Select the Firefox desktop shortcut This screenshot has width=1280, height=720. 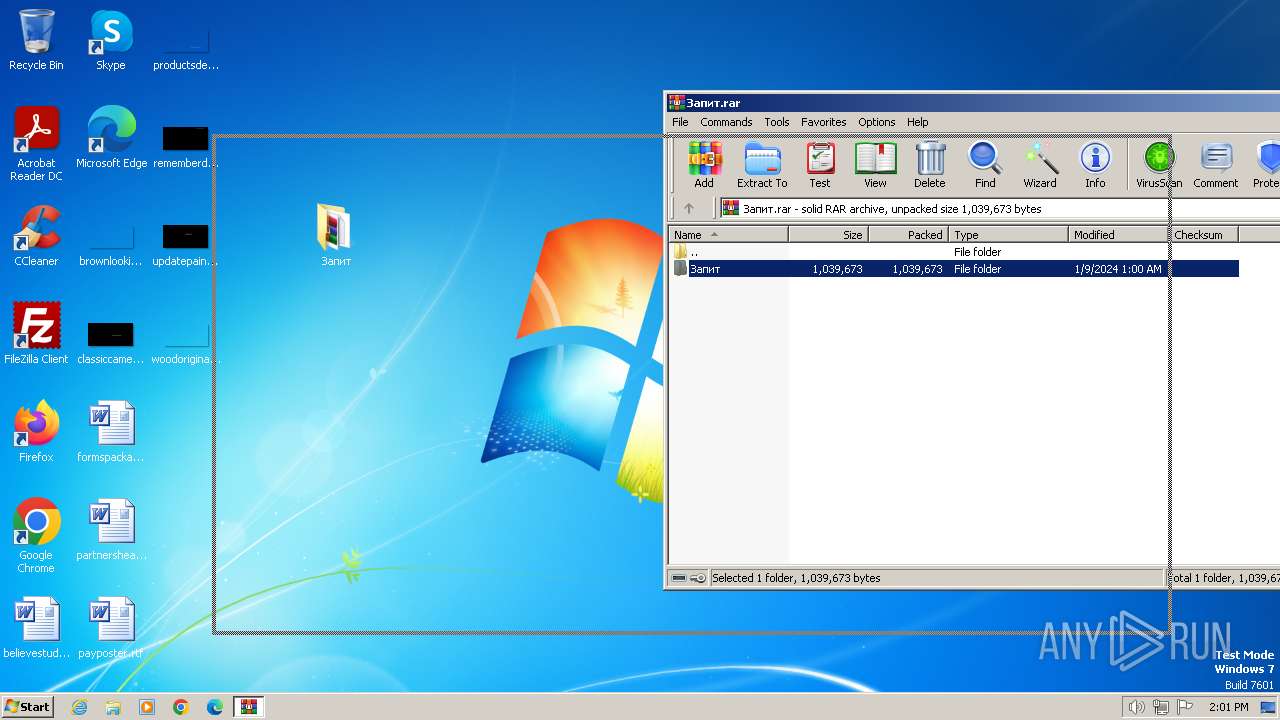click(36, 432)
